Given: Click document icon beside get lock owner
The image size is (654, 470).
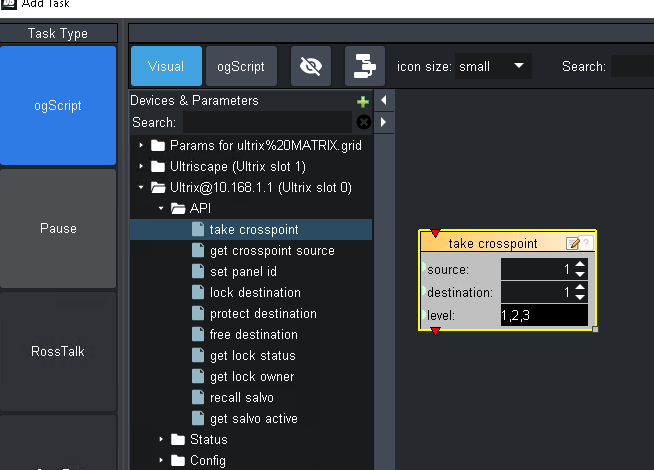Looking at the screenshot, I should pos(198,376).
